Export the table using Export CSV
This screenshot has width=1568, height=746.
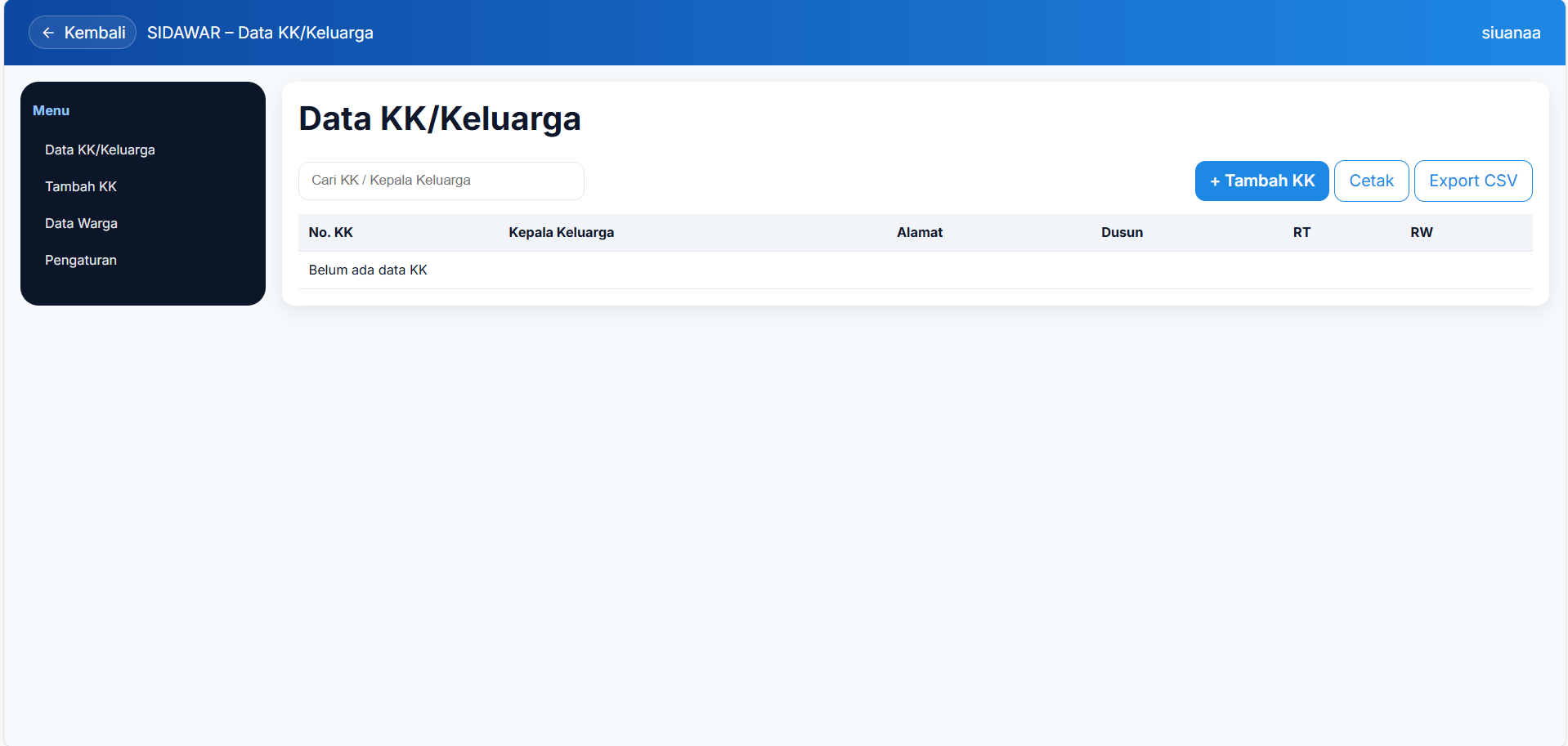click(x=1472, y=181)
